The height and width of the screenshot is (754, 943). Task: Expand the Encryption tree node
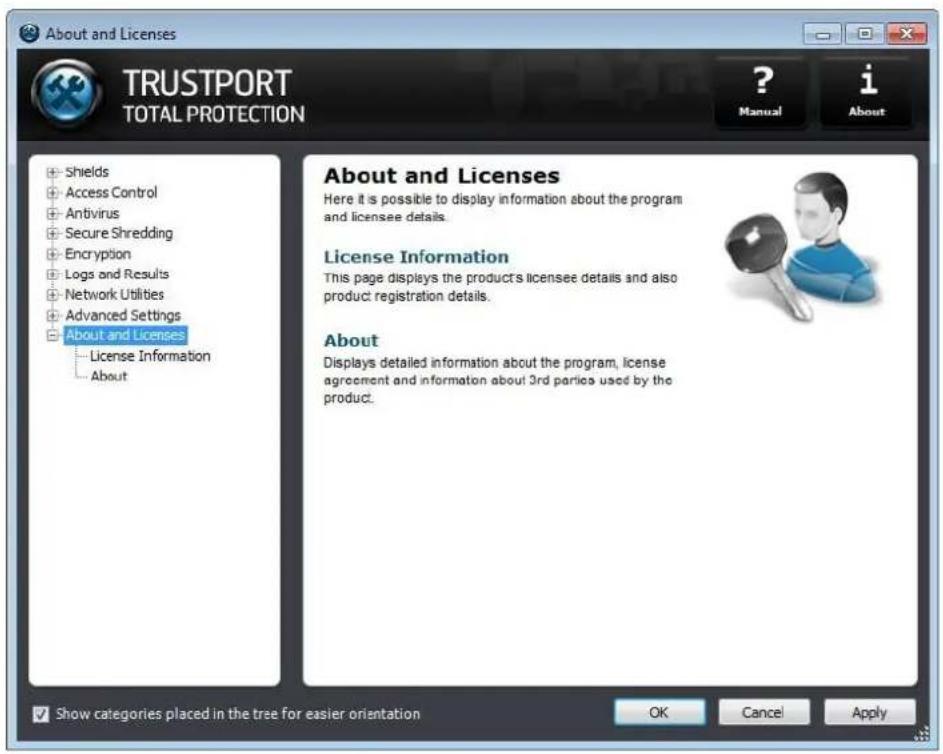click(52, 254)
